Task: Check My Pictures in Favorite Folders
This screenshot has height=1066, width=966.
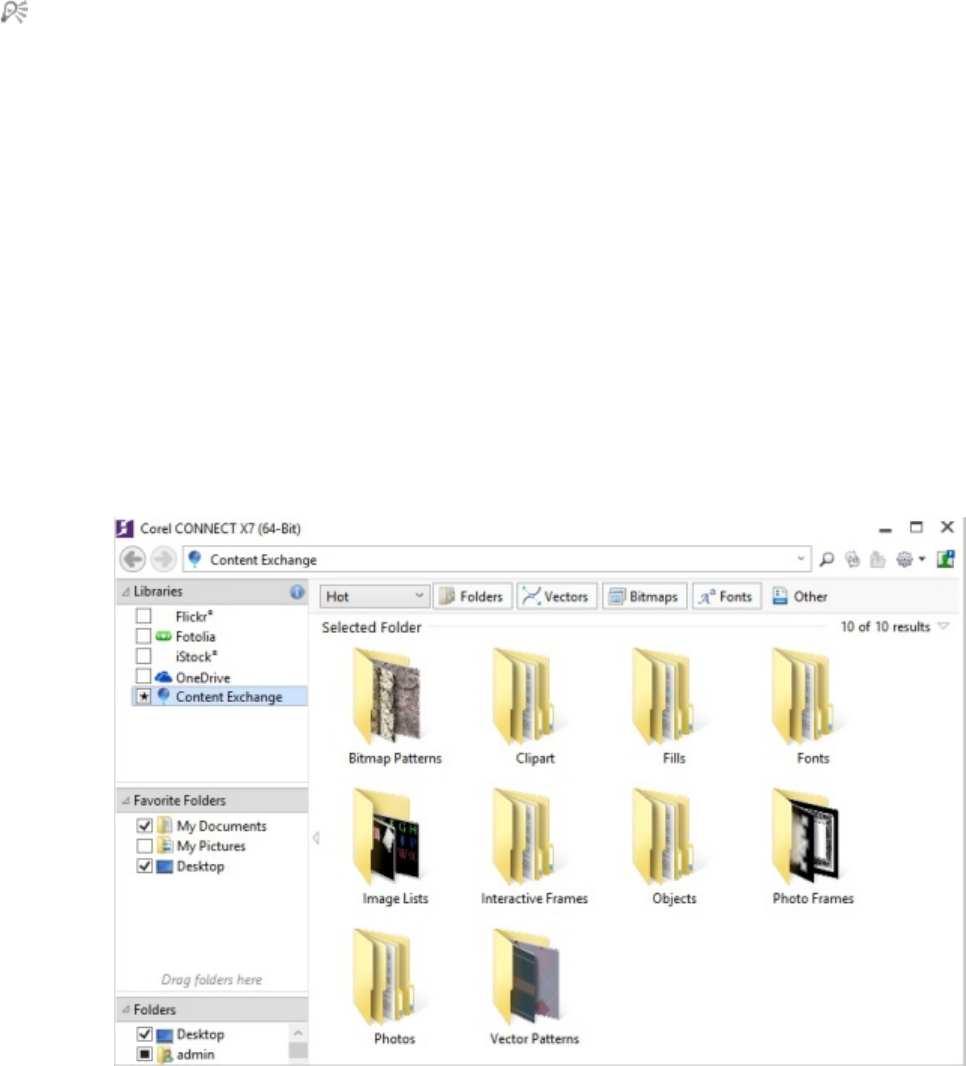Action: click(x=144, y=846)
